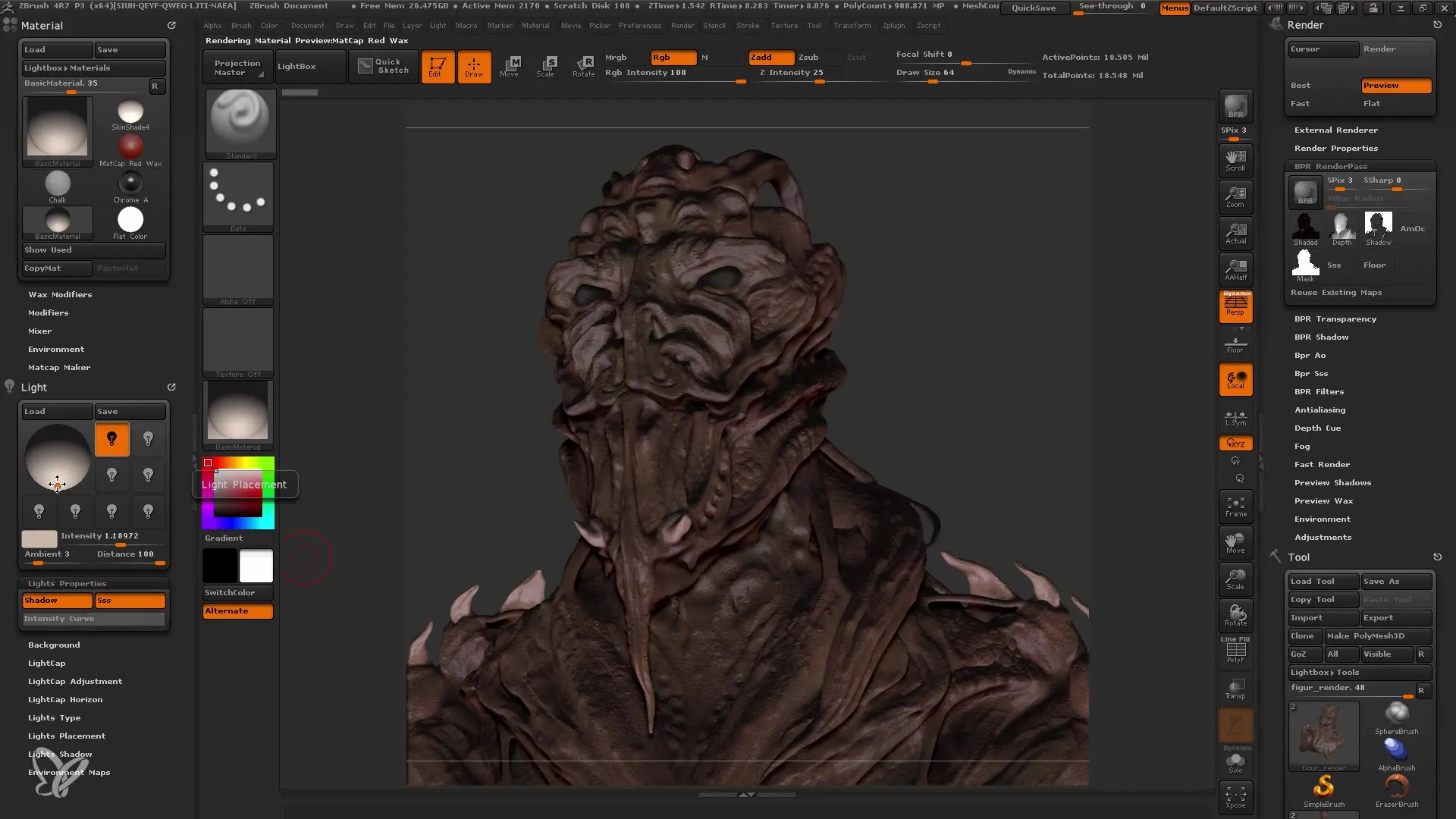The width and height of the screenshot is (1456, 819).
Task: Click the Preview render button
Action: point(1395,85)
